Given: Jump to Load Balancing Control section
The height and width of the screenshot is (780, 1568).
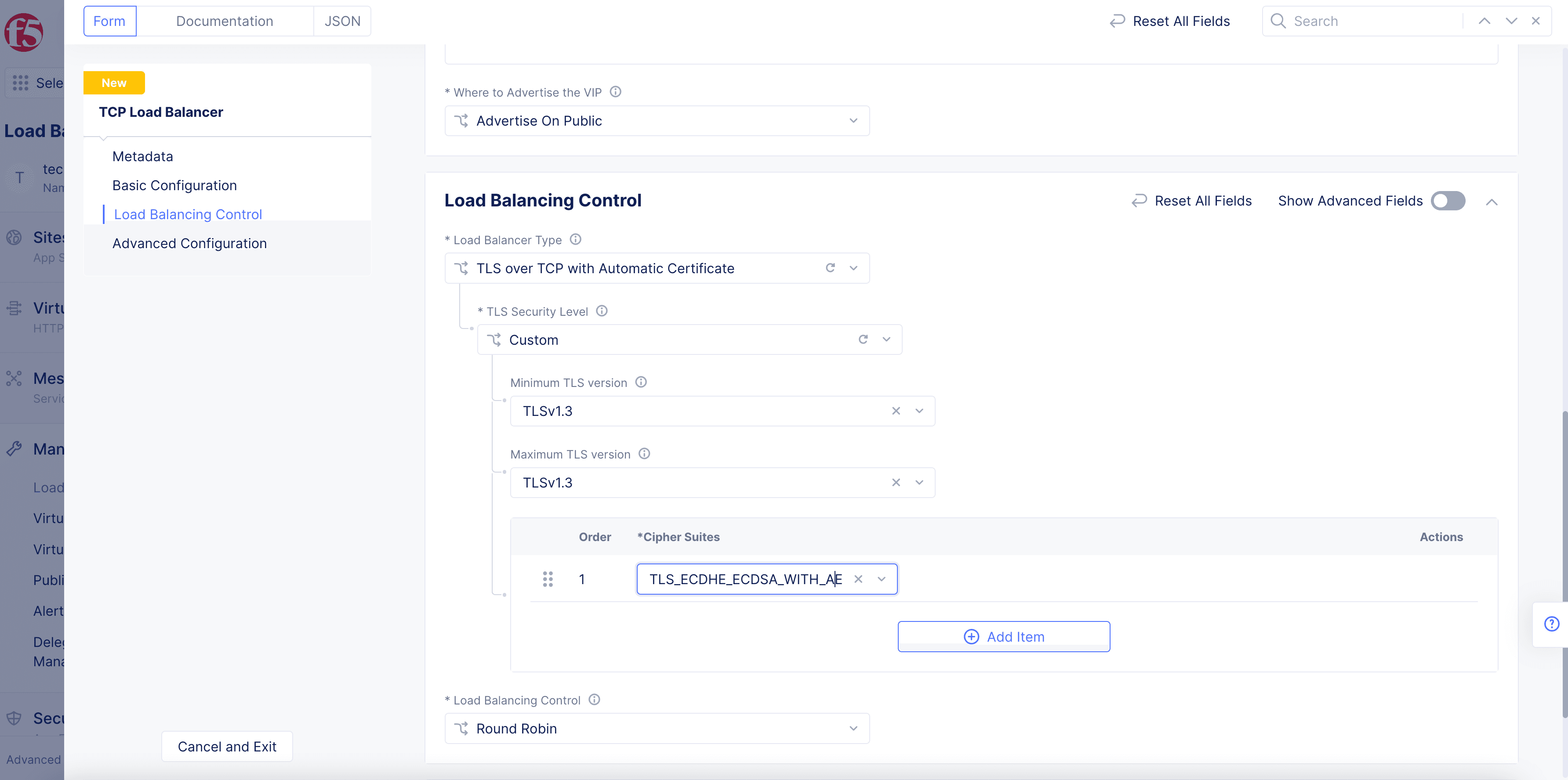Looking at the screenshot, I should 188,214.
